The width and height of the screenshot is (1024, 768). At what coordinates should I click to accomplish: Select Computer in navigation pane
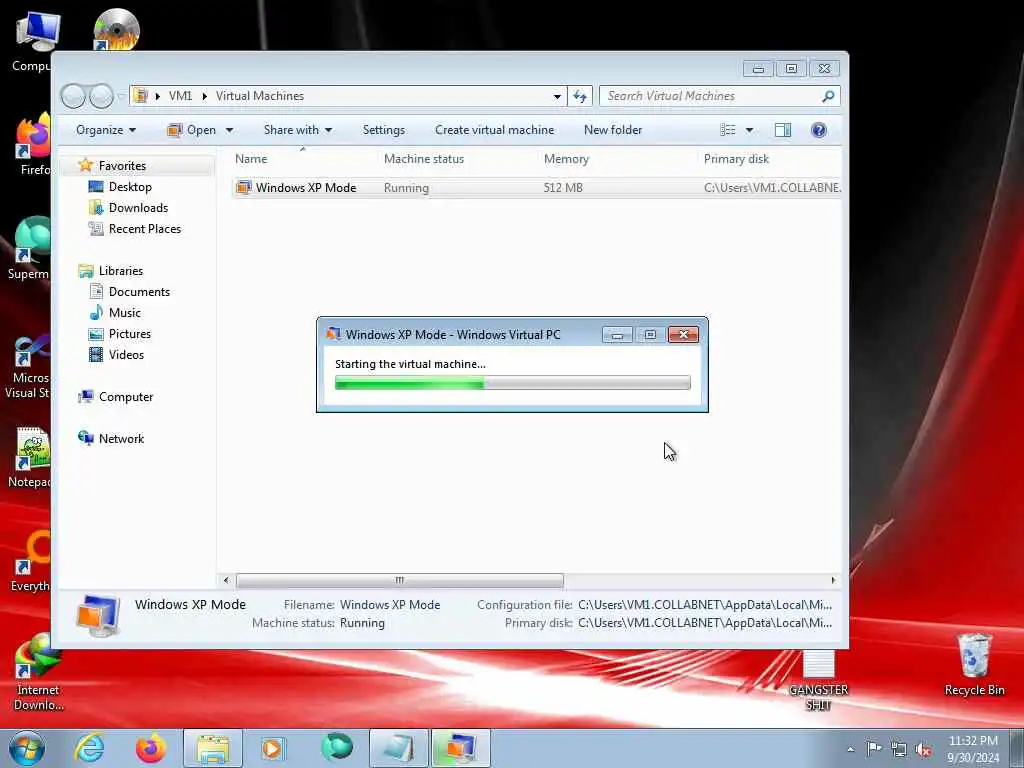tap(125, 396)
